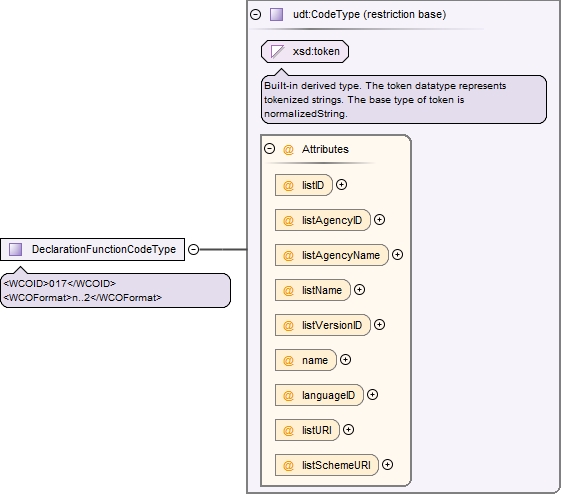Expand the languageID attribute
The image size is (562, 495).
click(372, 395)
